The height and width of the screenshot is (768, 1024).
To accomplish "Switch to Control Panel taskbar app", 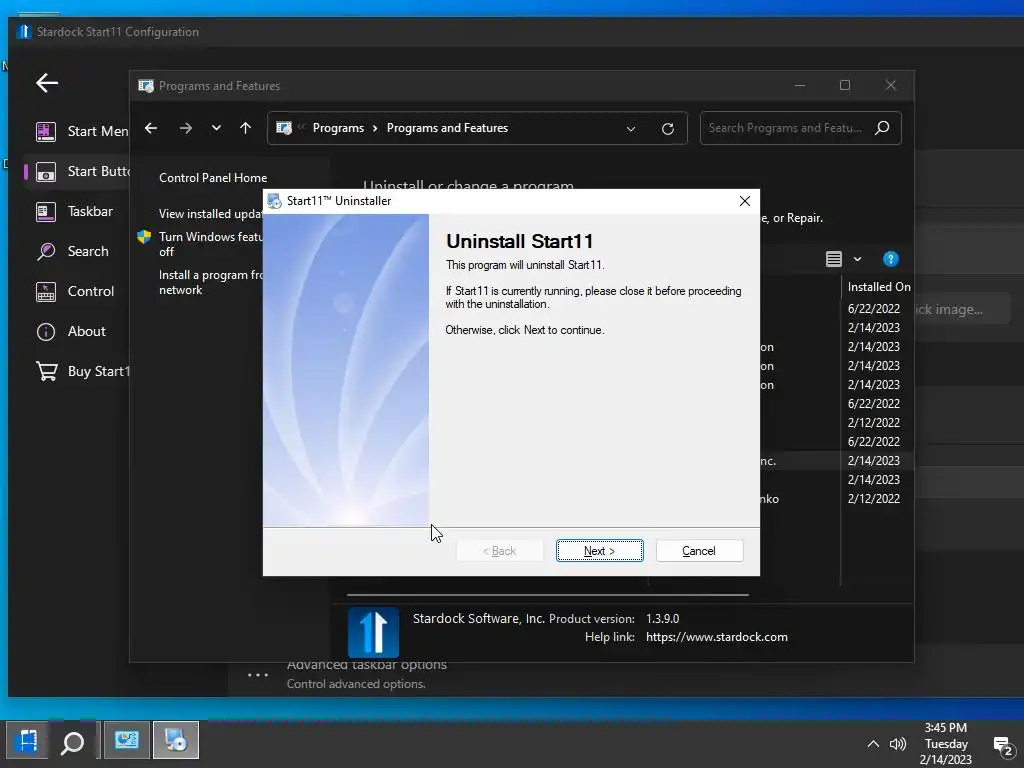I will tap(127, 741).
